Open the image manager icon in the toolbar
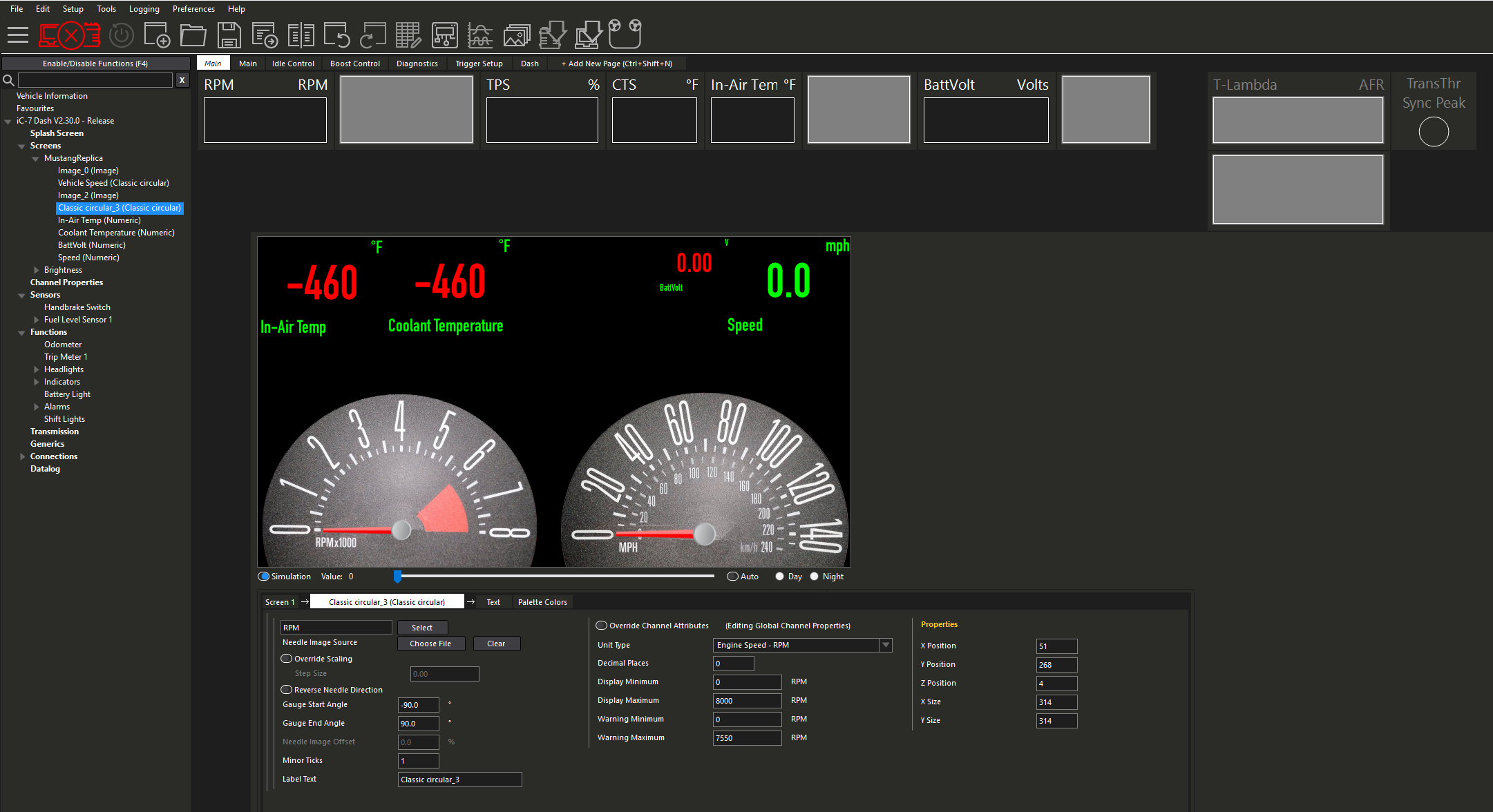The image size is (1493, 812). 516,34
